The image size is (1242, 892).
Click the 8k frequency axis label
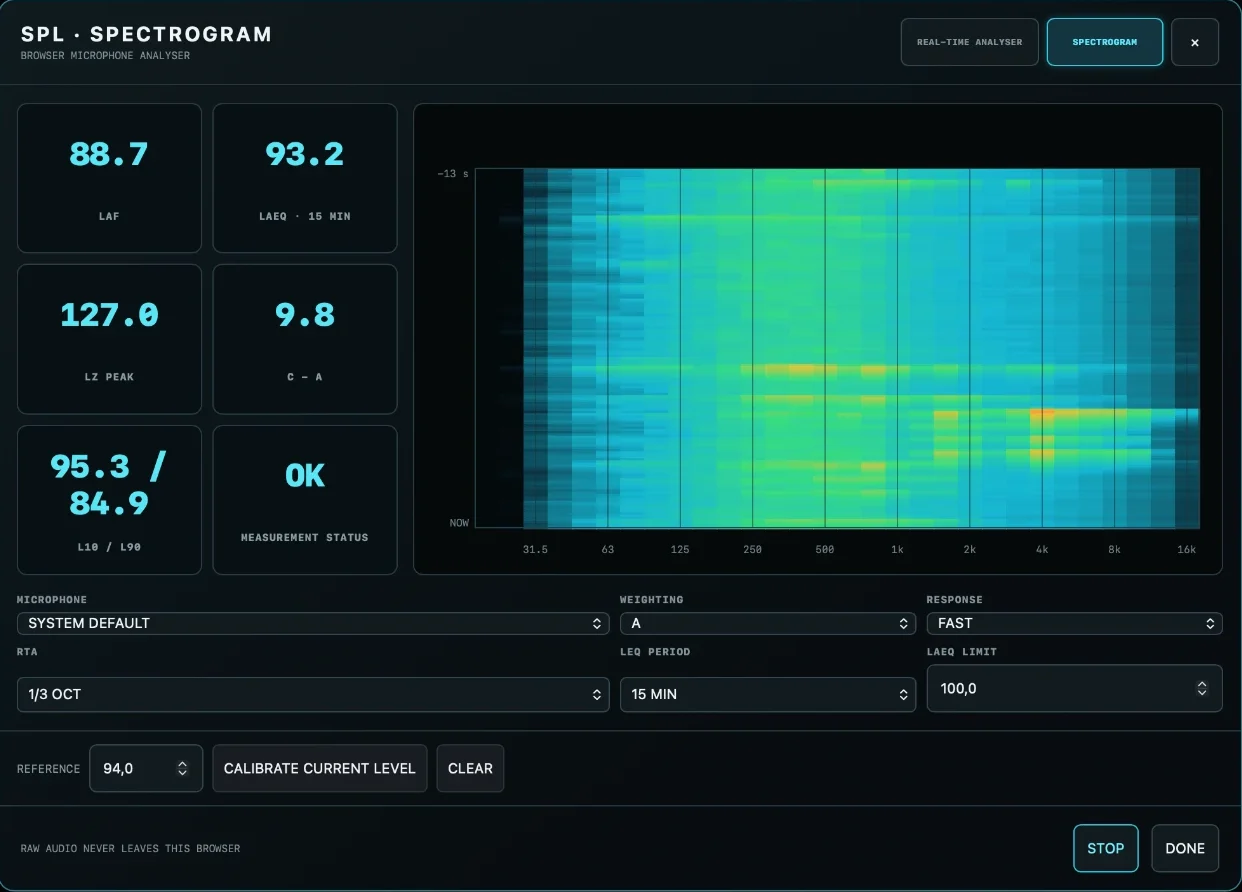pyautogui.click(x=1114, y=549)
